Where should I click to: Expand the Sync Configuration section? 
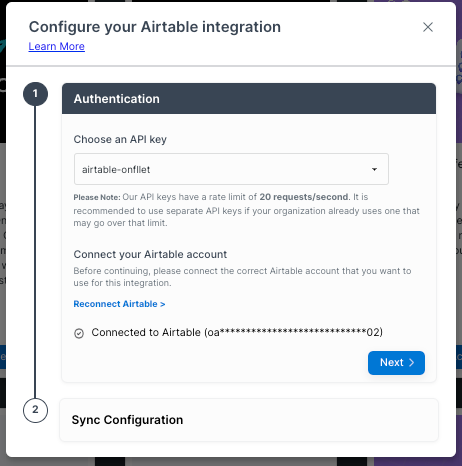pos(249,420)
